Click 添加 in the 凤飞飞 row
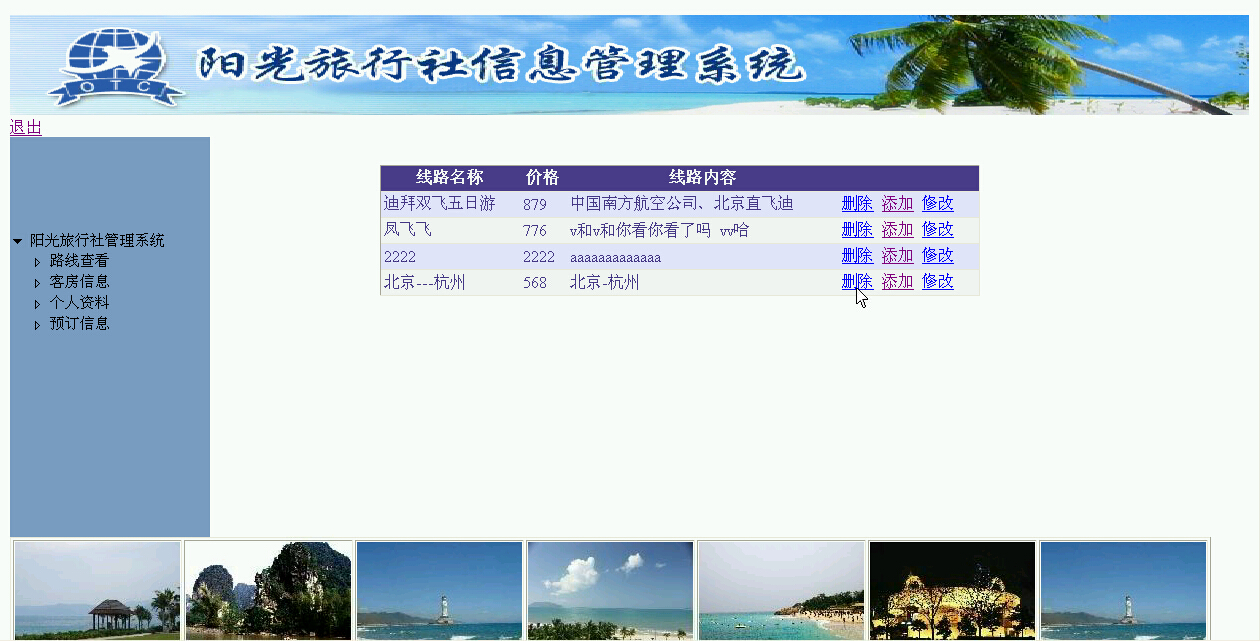This screenshot has height=641, width=1260. click(897, 229)
